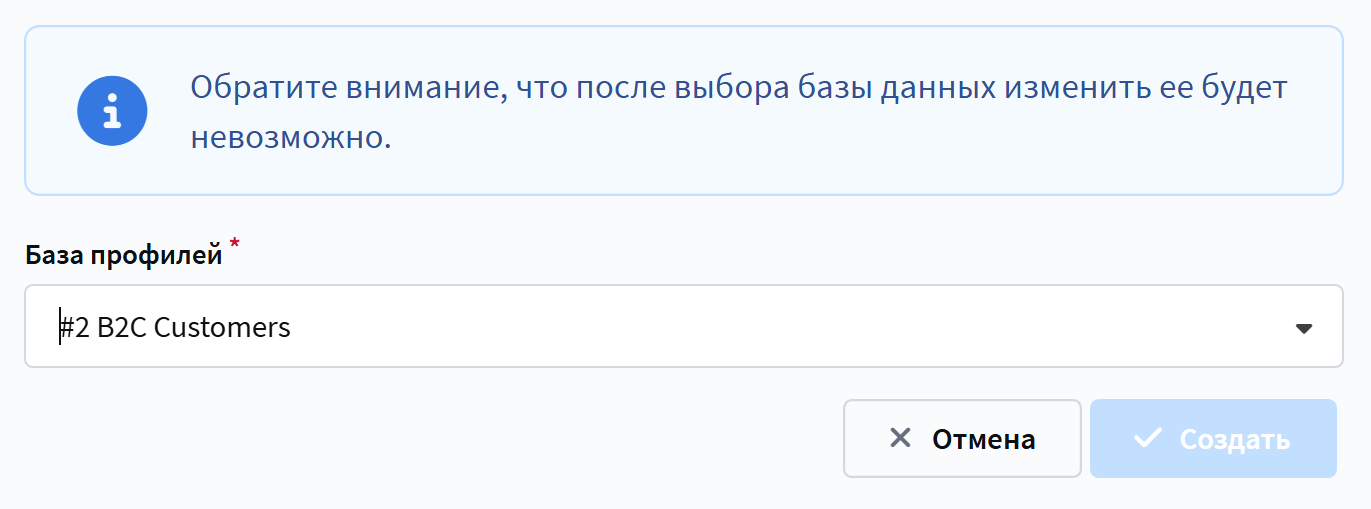This screenshot has height=509, width=1371.
Task: Click "B2C" in the selected database name
Action: click(x=122, y=327)
